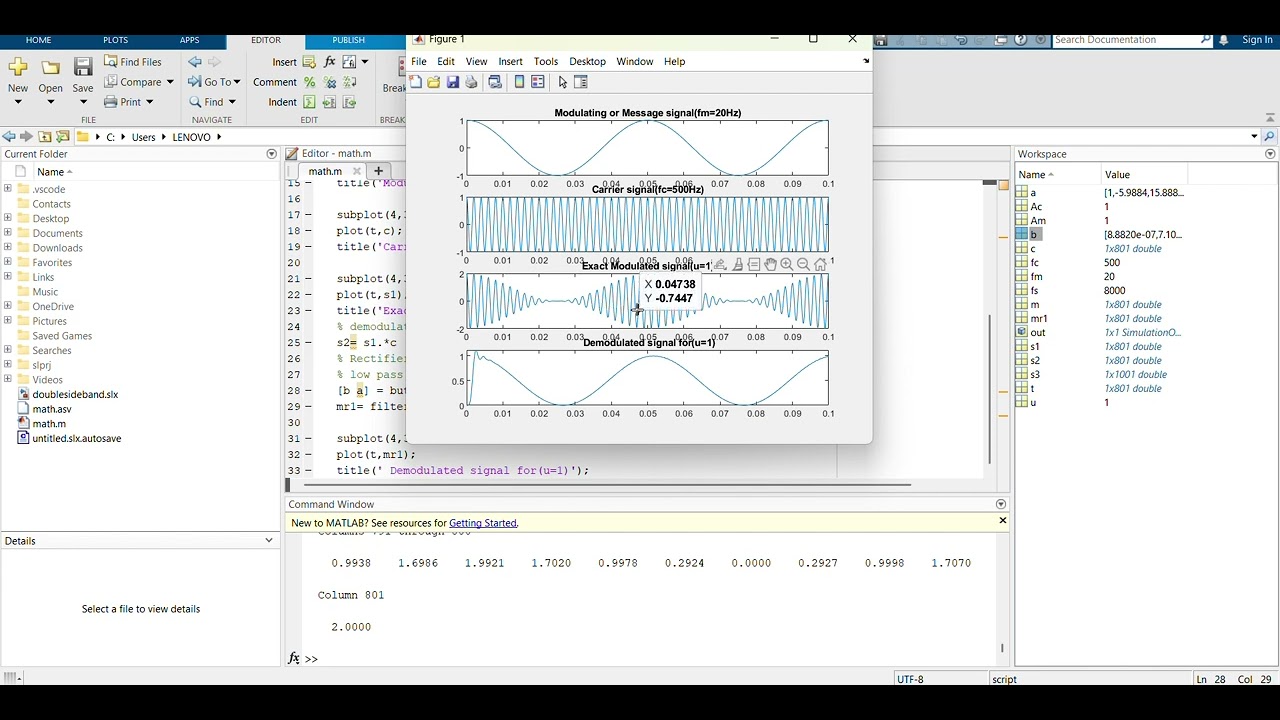
Task: Click Open File icon in Figure 1 toolbar
Action: tap(434, 83)
